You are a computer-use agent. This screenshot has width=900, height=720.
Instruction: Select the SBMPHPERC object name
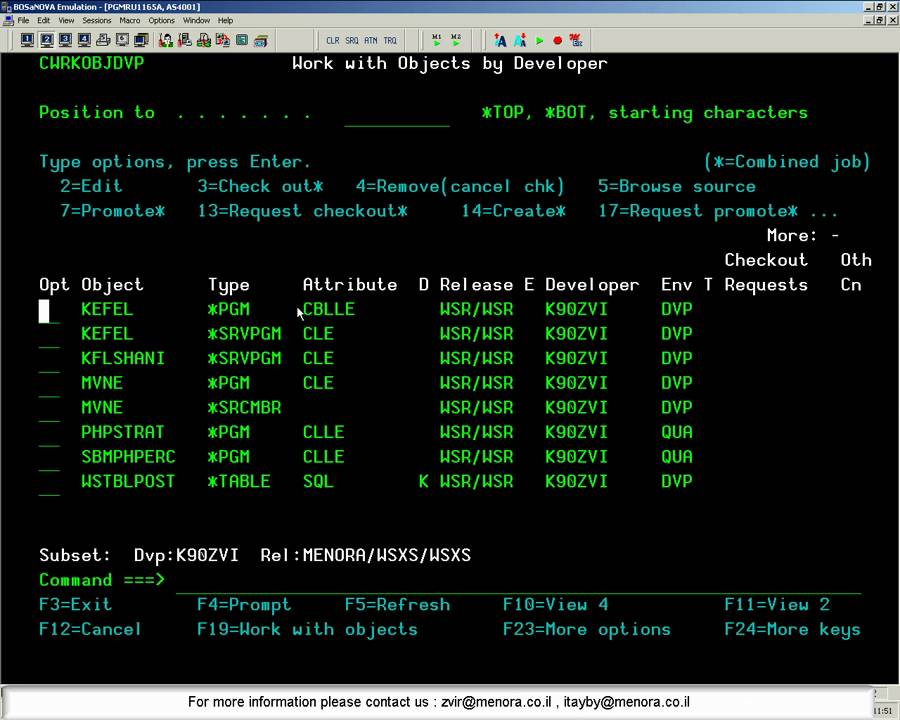(128, 456)
